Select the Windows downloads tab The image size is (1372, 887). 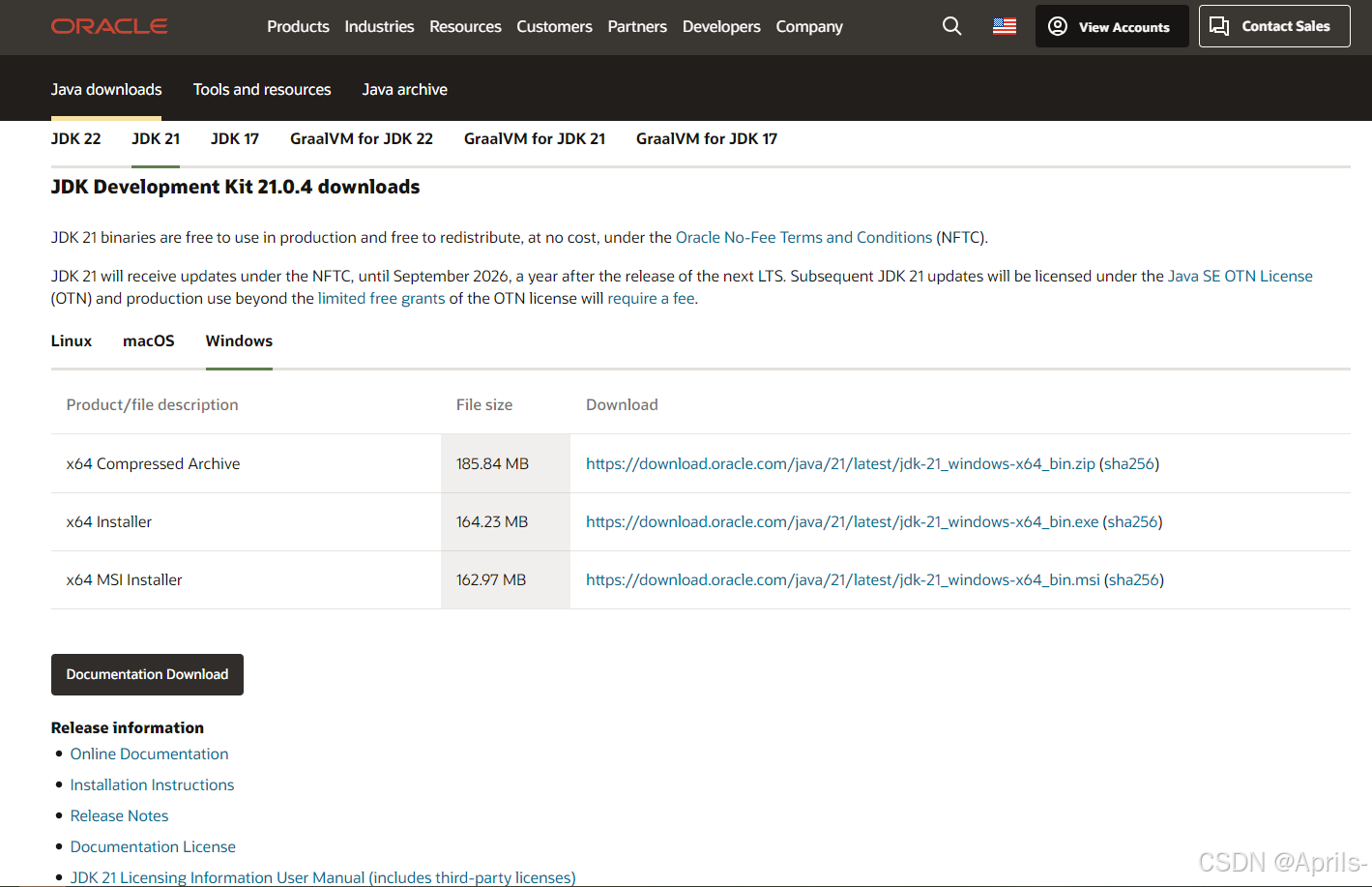pos(239,340)
